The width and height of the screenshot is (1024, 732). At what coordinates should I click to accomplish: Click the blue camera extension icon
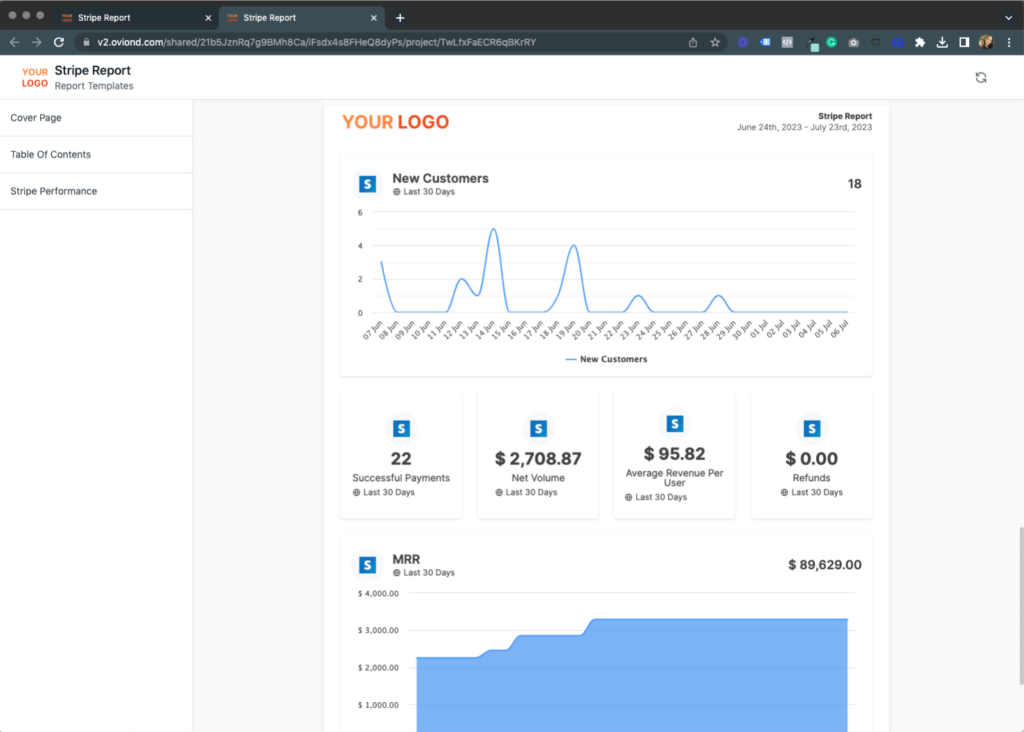(x=898, y=42)
